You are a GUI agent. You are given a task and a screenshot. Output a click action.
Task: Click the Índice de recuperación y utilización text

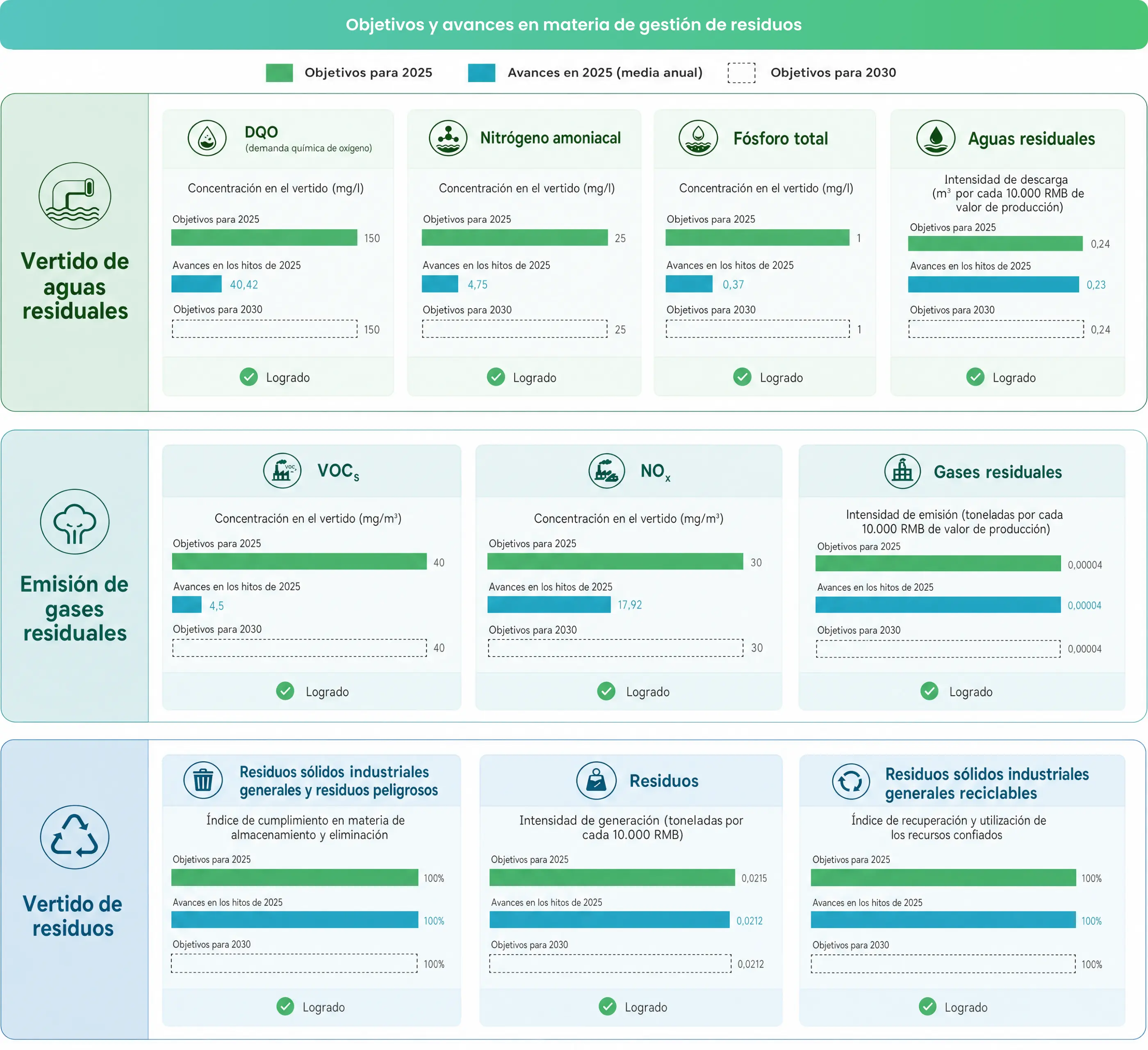pos(948,827)
